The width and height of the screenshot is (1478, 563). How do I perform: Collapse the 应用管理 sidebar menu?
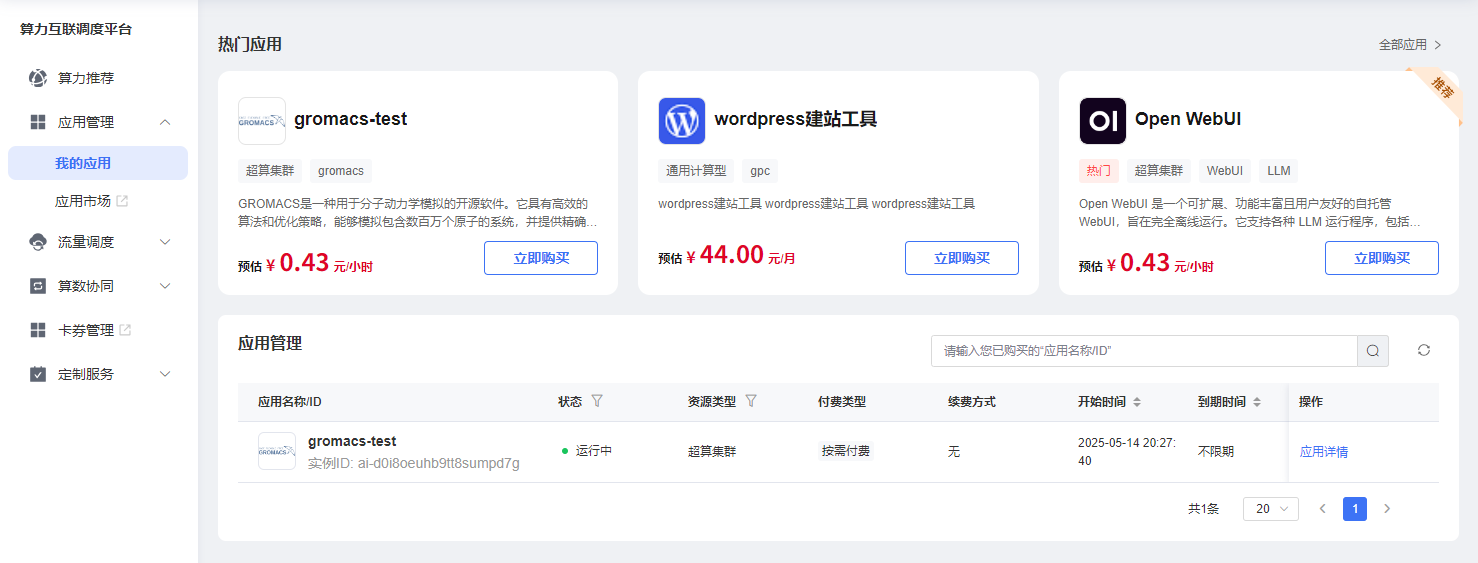pyautogui.click(x=166, y=122)
